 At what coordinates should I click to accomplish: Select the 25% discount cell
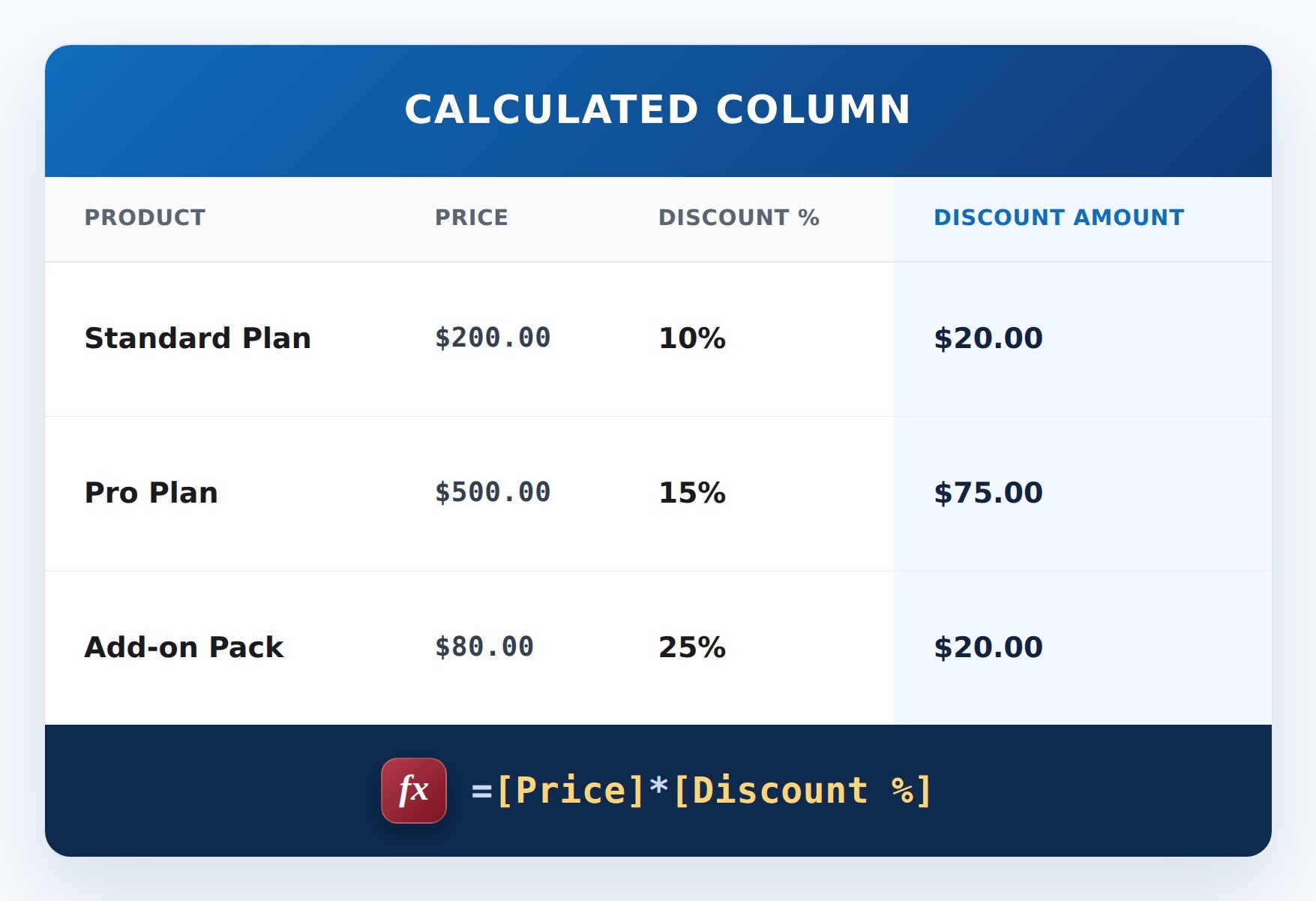coord(692,647)
